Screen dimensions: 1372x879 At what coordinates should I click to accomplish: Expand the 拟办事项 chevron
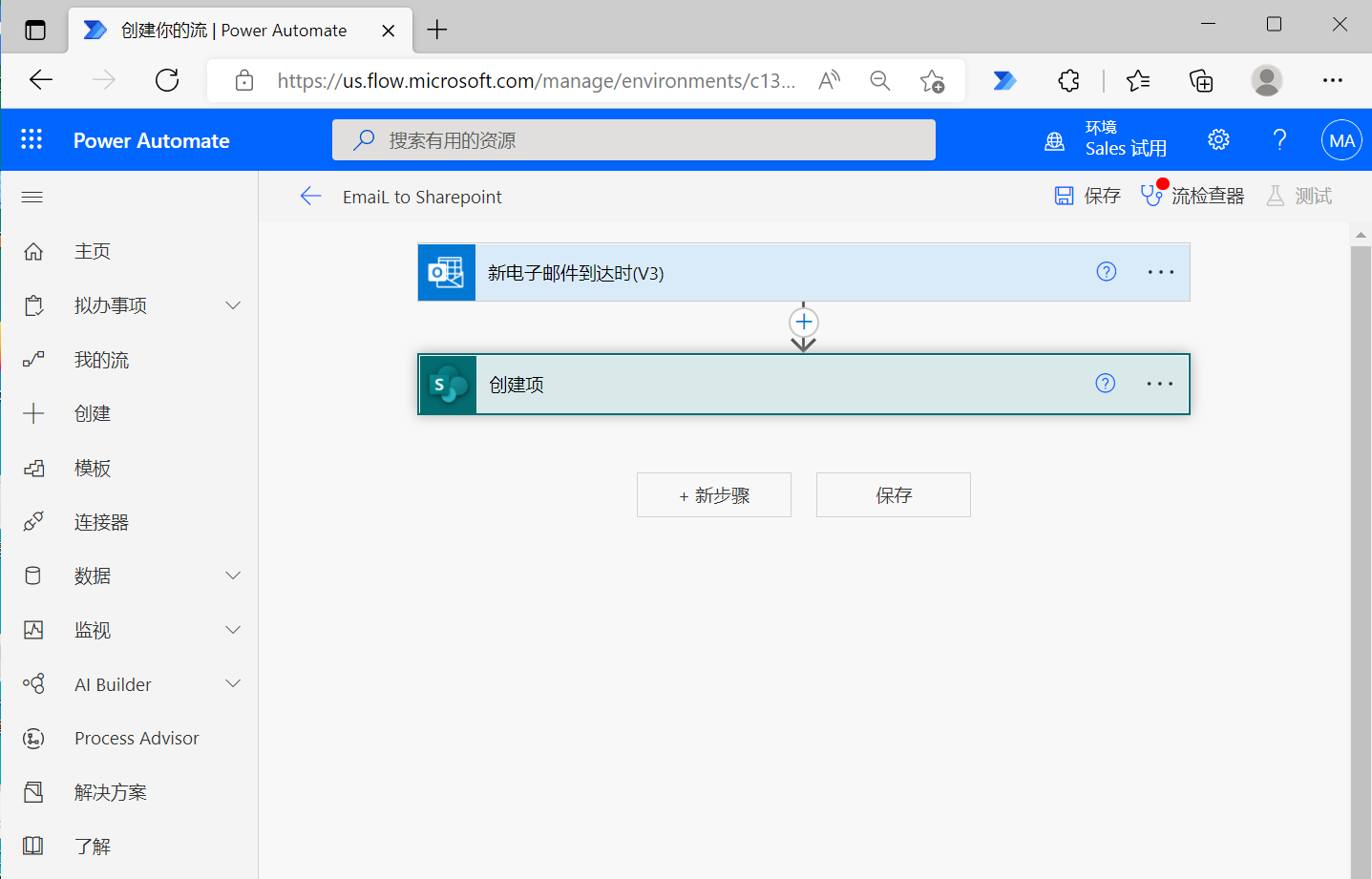click(233, 305)
